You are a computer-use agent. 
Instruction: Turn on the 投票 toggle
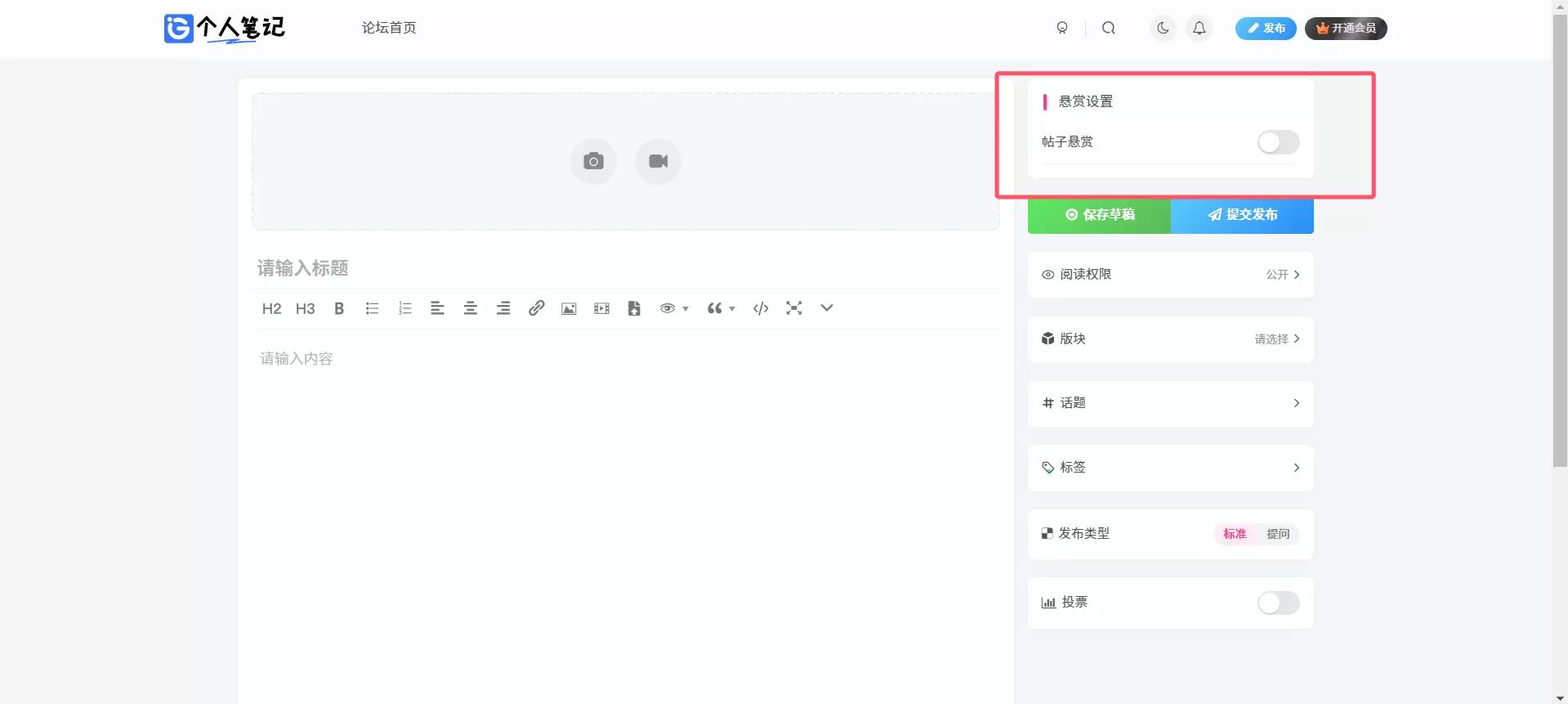1278,603
